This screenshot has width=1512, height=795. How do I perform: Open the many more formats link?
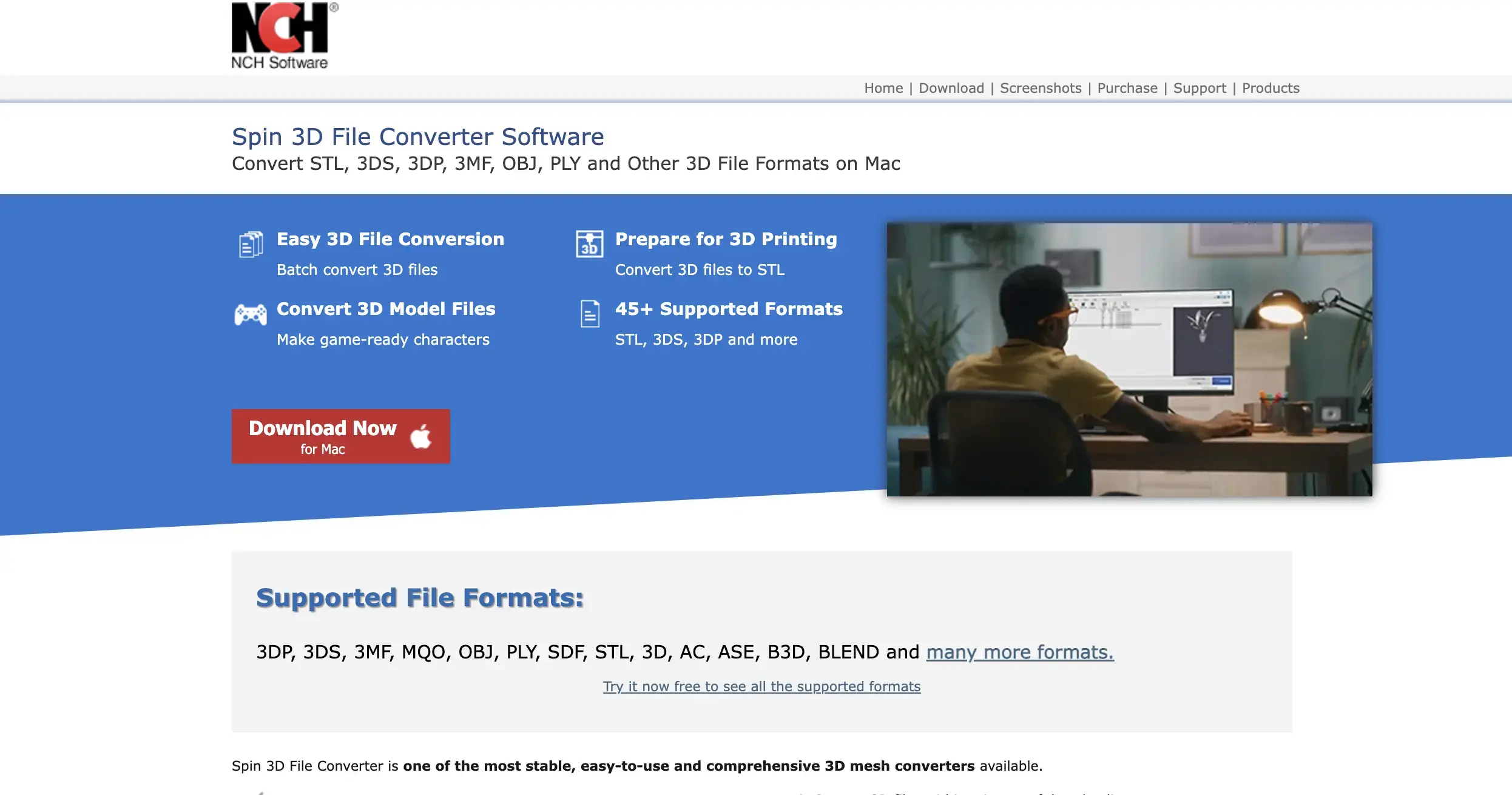coord(1019,652)
